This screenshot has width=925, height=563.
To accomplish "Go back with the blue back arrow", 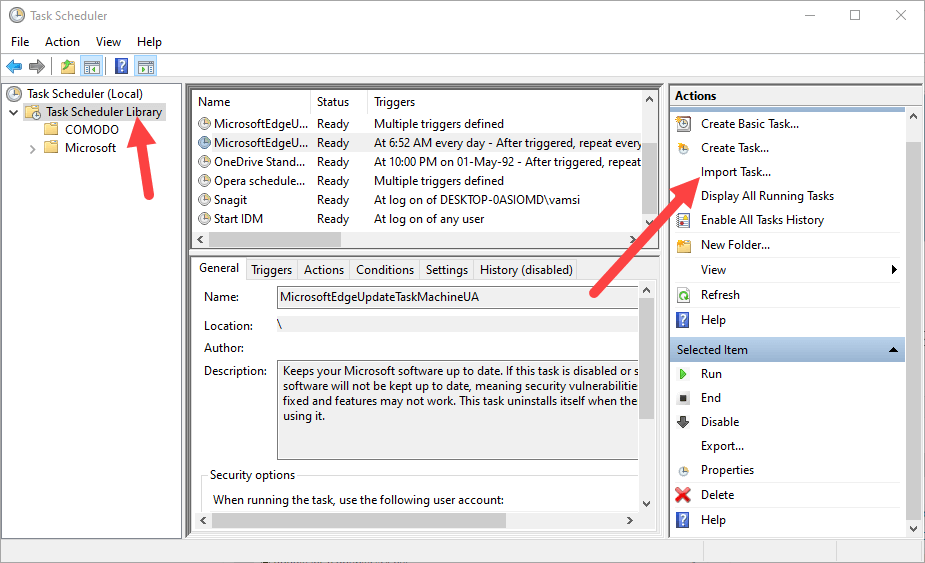I will coord(14,67).
